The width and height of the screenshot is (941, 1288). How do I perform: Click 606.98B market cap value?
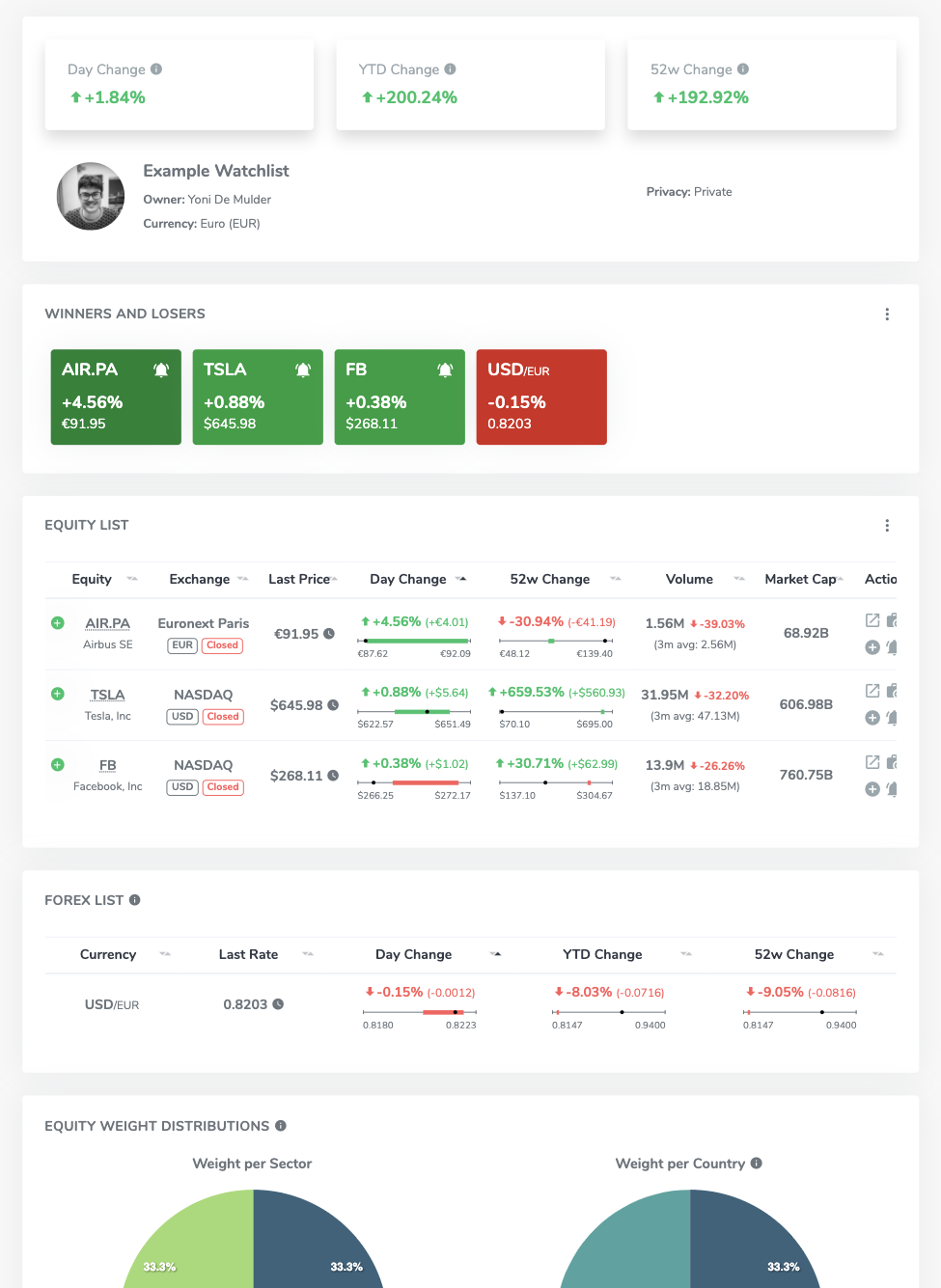tap(806, 704)
